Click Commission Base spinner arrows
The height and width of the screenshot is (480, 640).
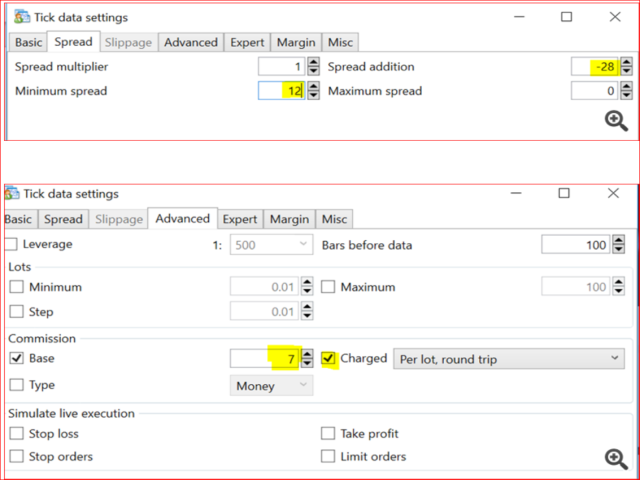[x=307, y=359]
